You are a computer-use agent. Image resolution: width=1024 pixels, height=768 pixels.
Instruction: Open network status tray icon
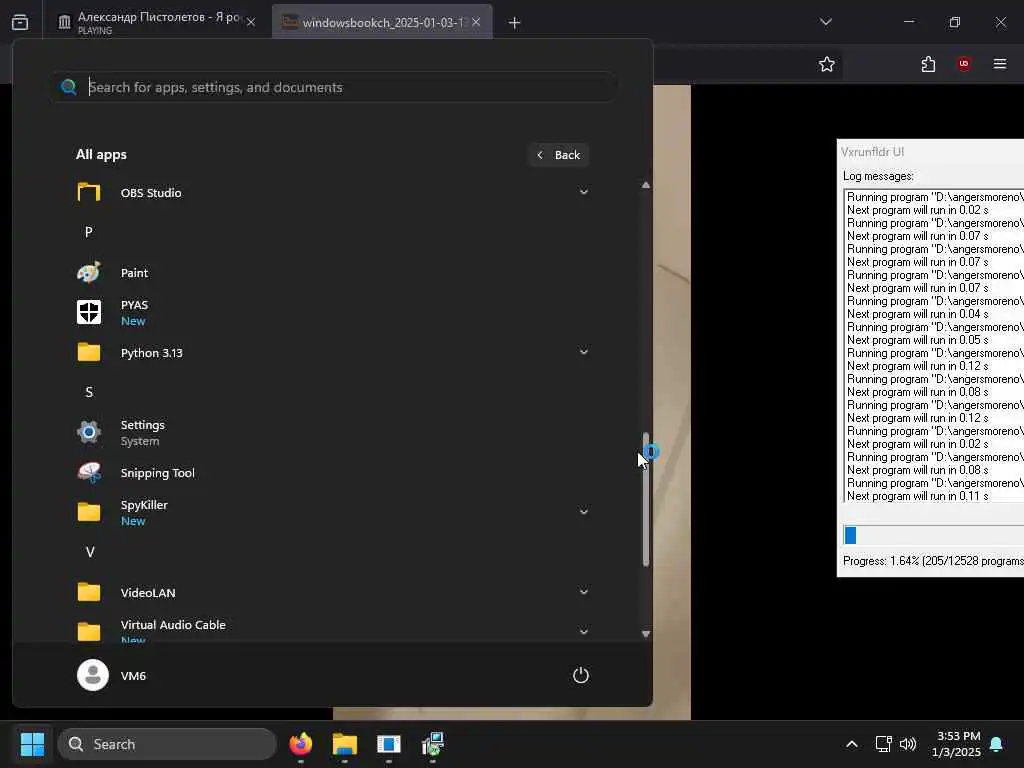click(x=883, y=744)
